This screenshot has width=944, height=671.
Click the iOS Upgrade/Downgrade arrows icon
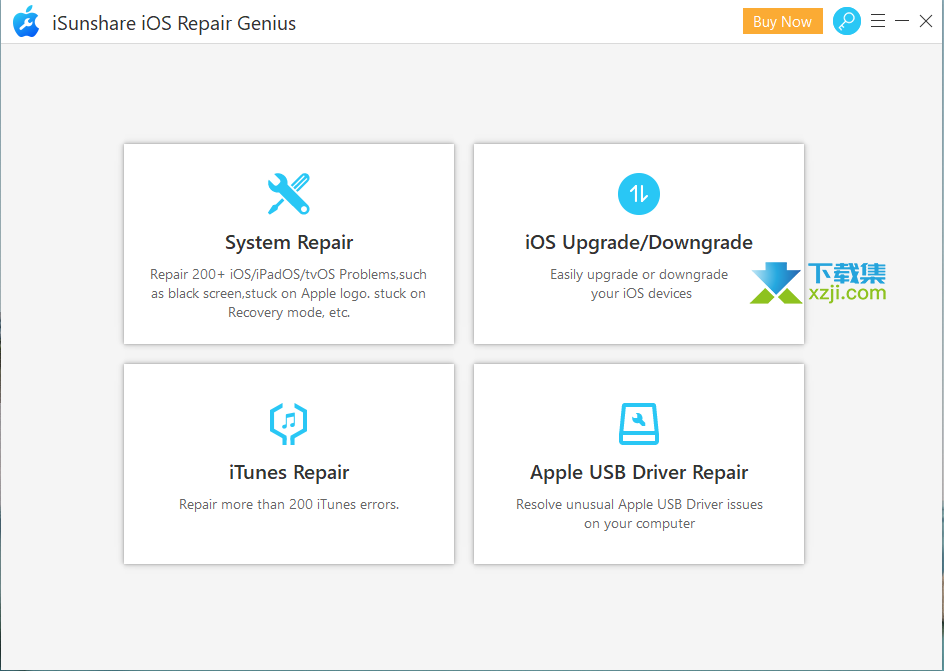(x=639, y=194)
